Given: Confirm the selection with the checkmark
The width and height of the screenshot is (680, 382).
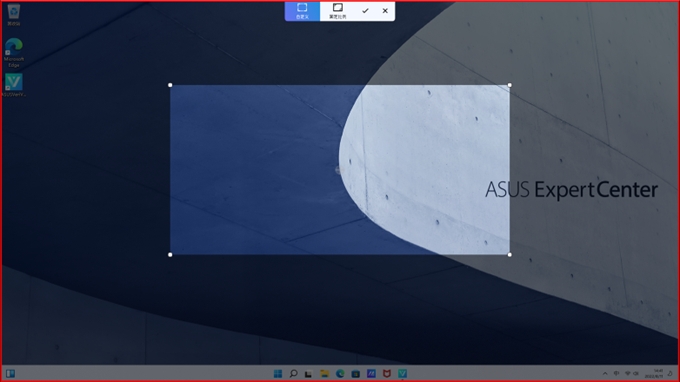Looking at the screenshot, I should pyautogui.click(x=365, y=11).
